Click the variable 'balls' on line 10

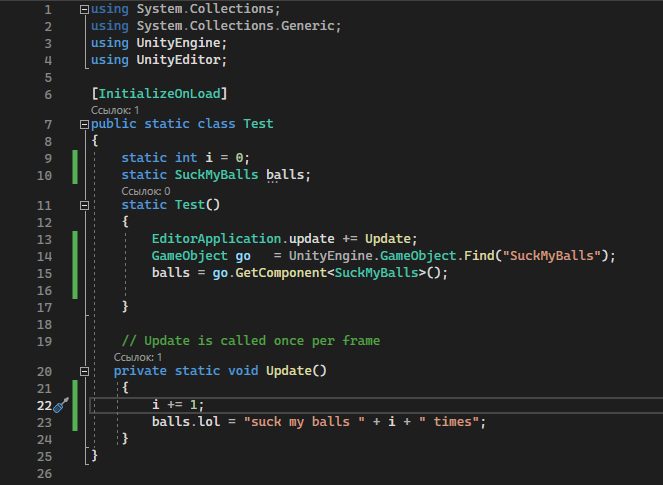[285, 175]
